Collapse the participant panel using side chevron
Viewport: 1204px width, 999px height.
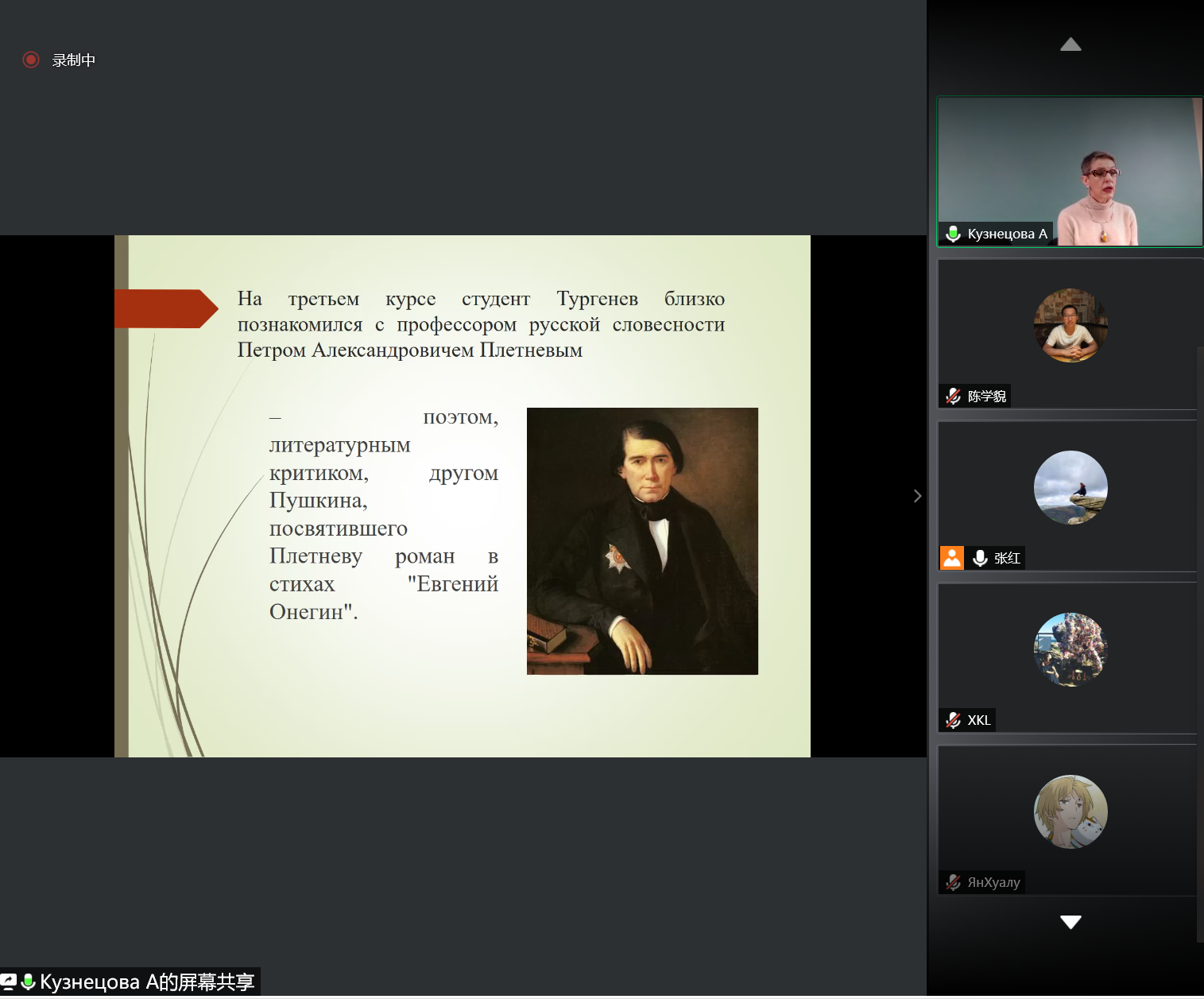point(917,496)
